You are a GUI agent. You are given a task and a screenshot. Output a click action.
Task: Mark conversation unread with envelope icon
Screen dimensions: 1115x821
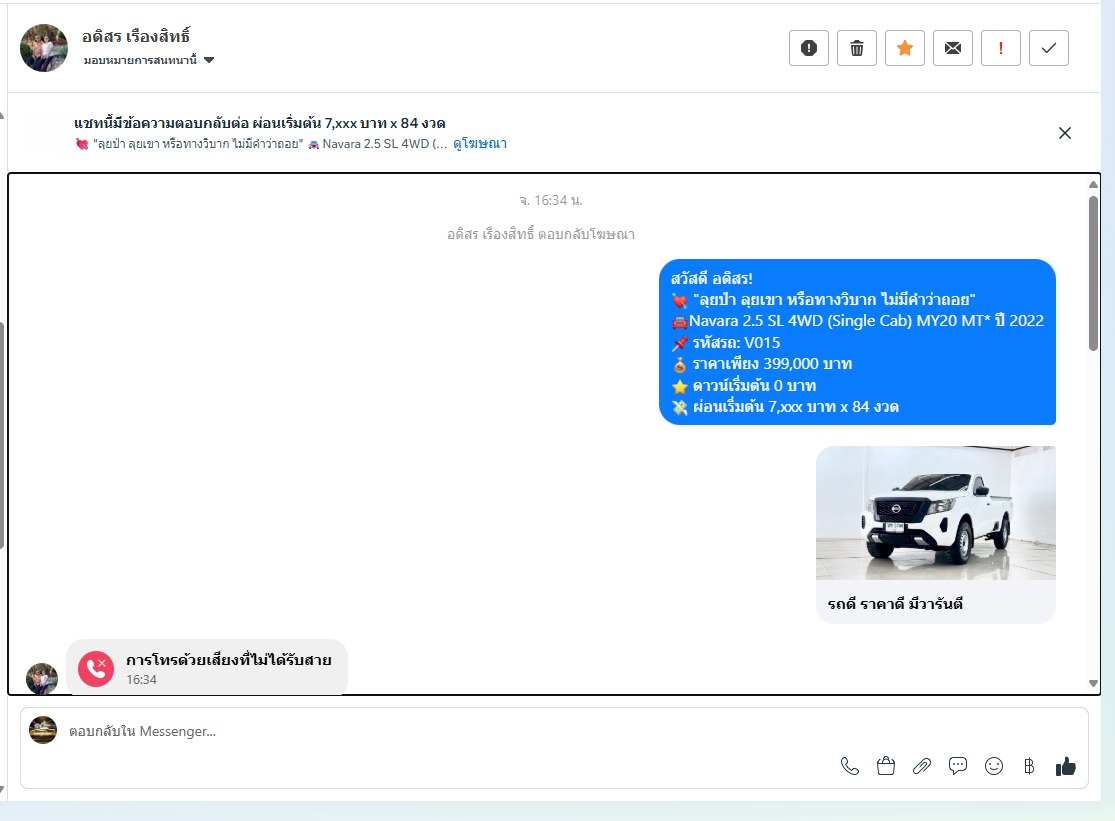pyautogui.click(x=953, y=48)
